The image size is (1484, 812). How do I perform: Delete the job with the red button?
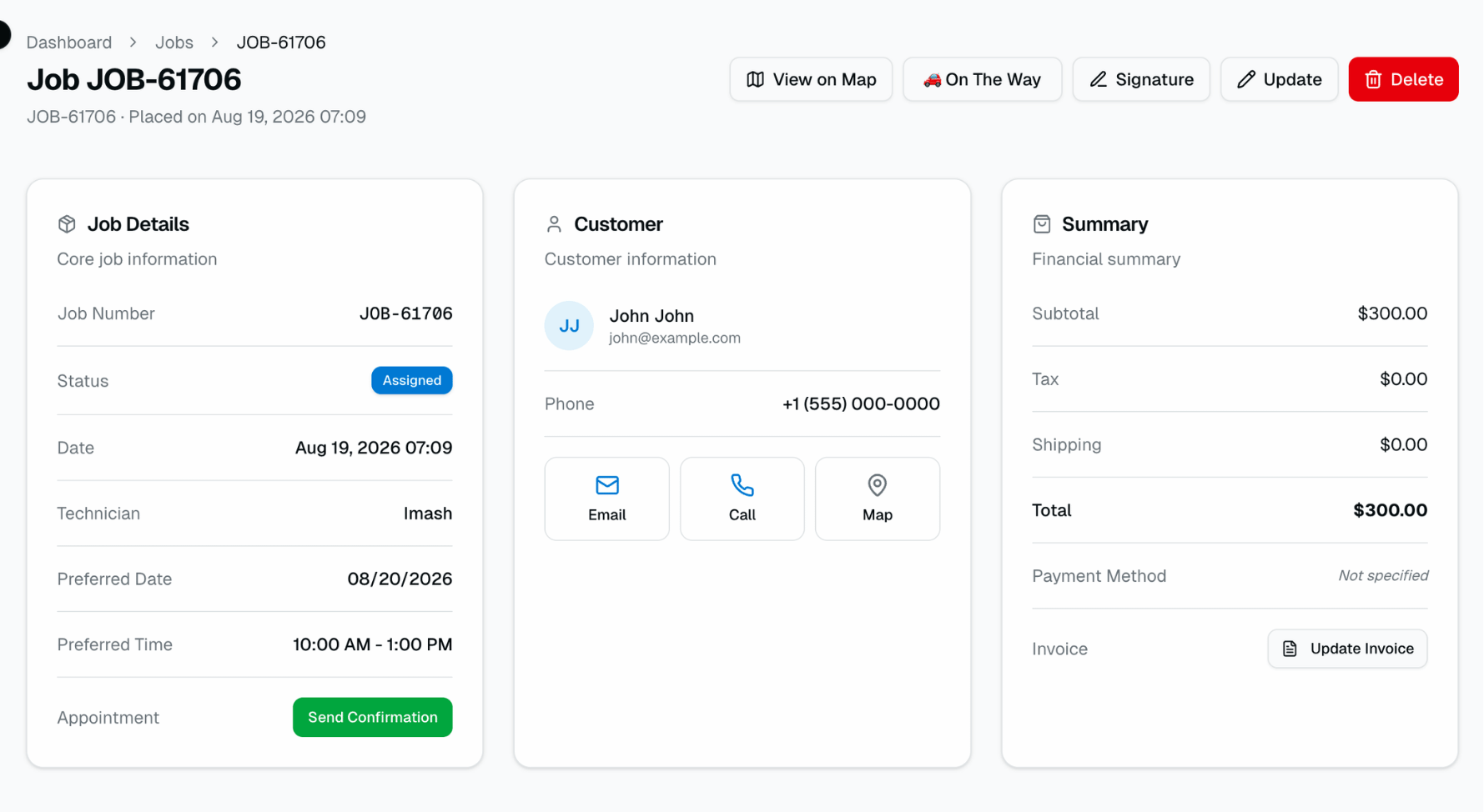click(x=1403, y=79)
